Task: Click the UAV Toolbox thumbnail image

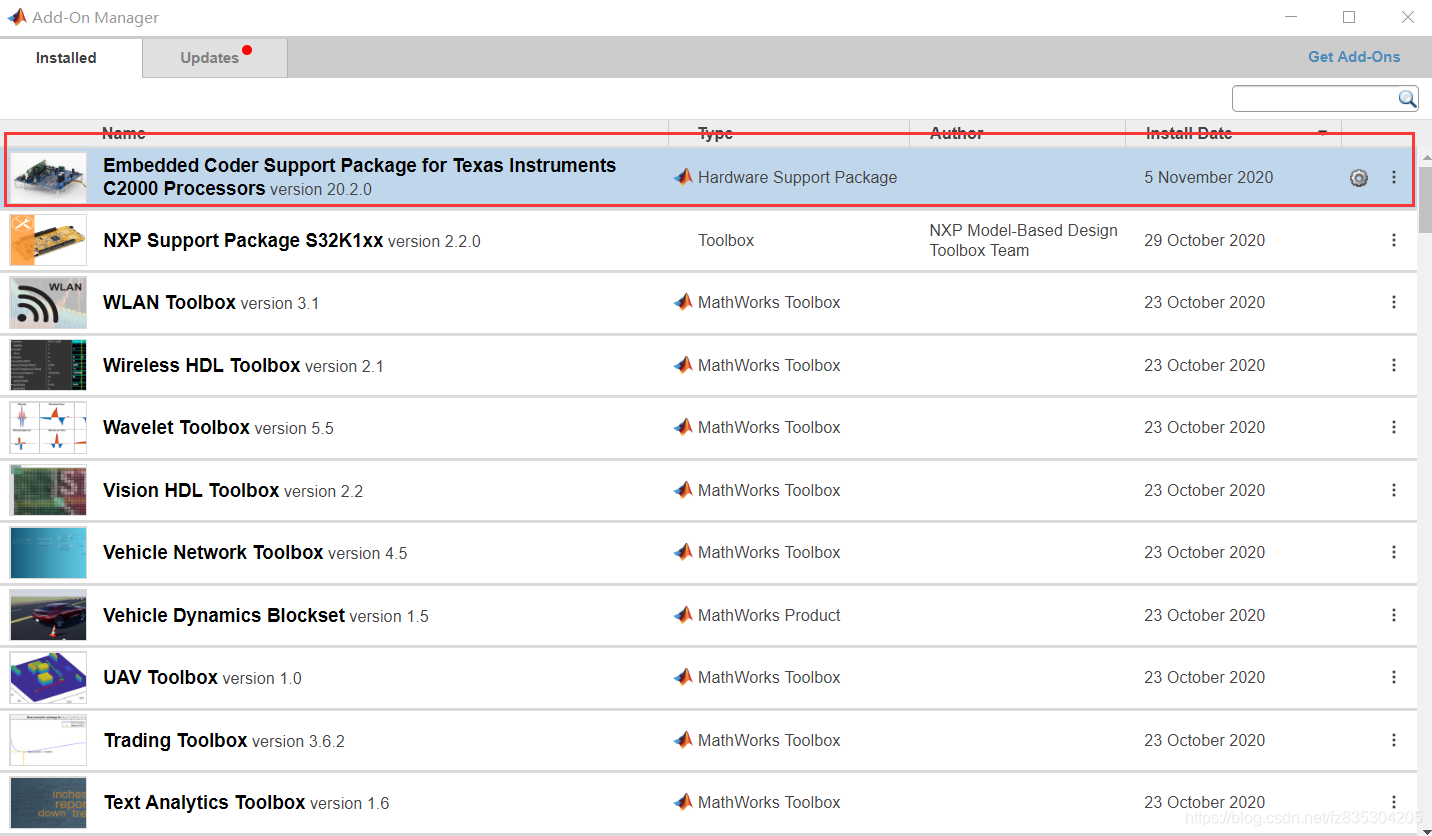Action: tap(48, 678)
